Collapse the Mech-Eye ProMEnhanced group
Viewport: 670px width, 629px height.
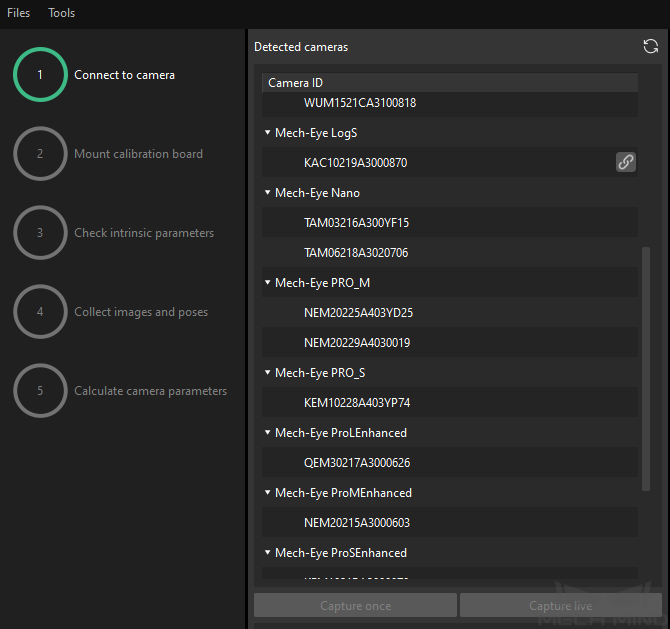(x=267, y=493)
